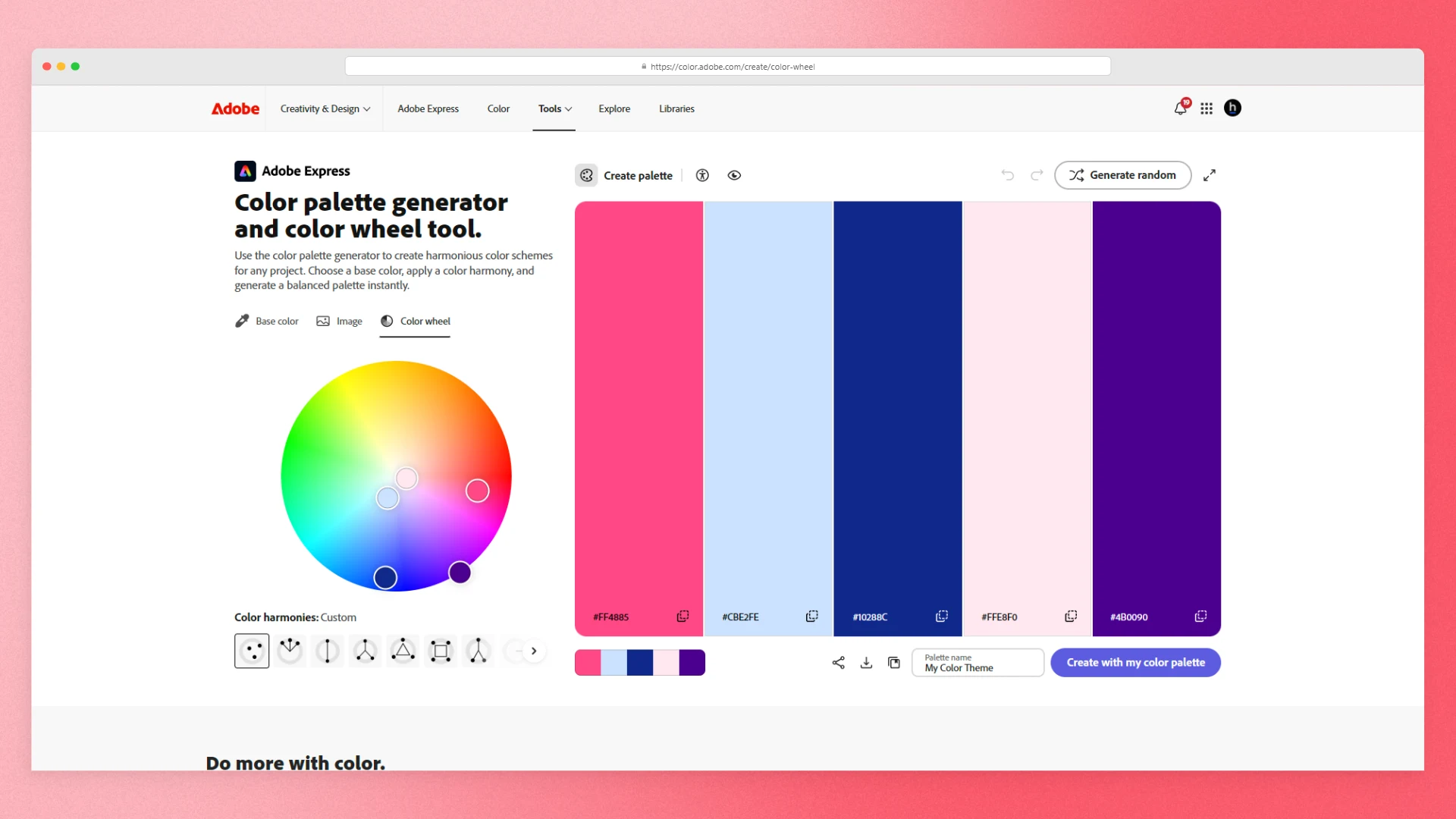Toggle the color blind preview eye icon
The height and width of the screenshot is (819, 1456).
(x=734, y=175)
